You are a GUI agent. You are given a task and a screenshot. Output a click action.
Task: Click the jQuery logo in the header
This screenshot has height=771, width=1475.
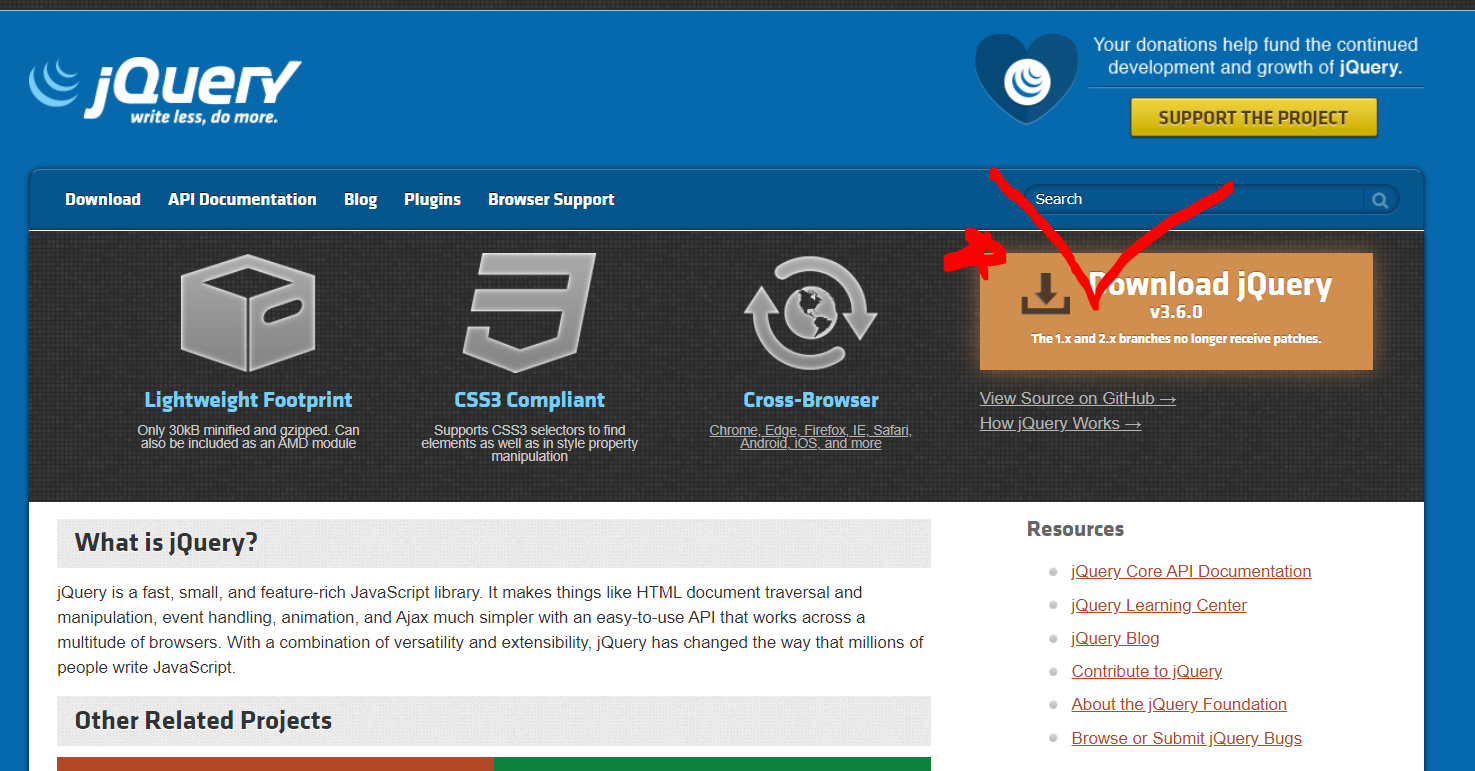[x=165, y=91]
